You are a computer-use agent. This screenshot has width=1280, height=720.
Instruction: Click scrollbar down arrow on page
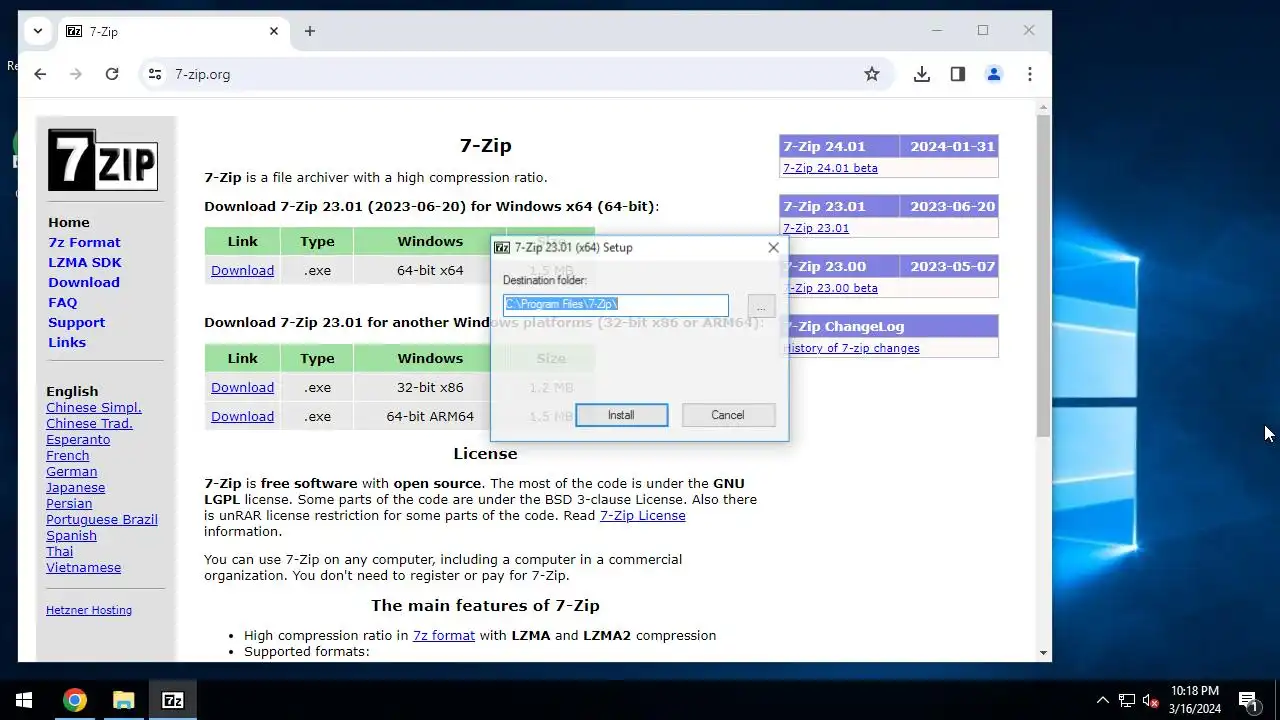tap(1043, 653)
